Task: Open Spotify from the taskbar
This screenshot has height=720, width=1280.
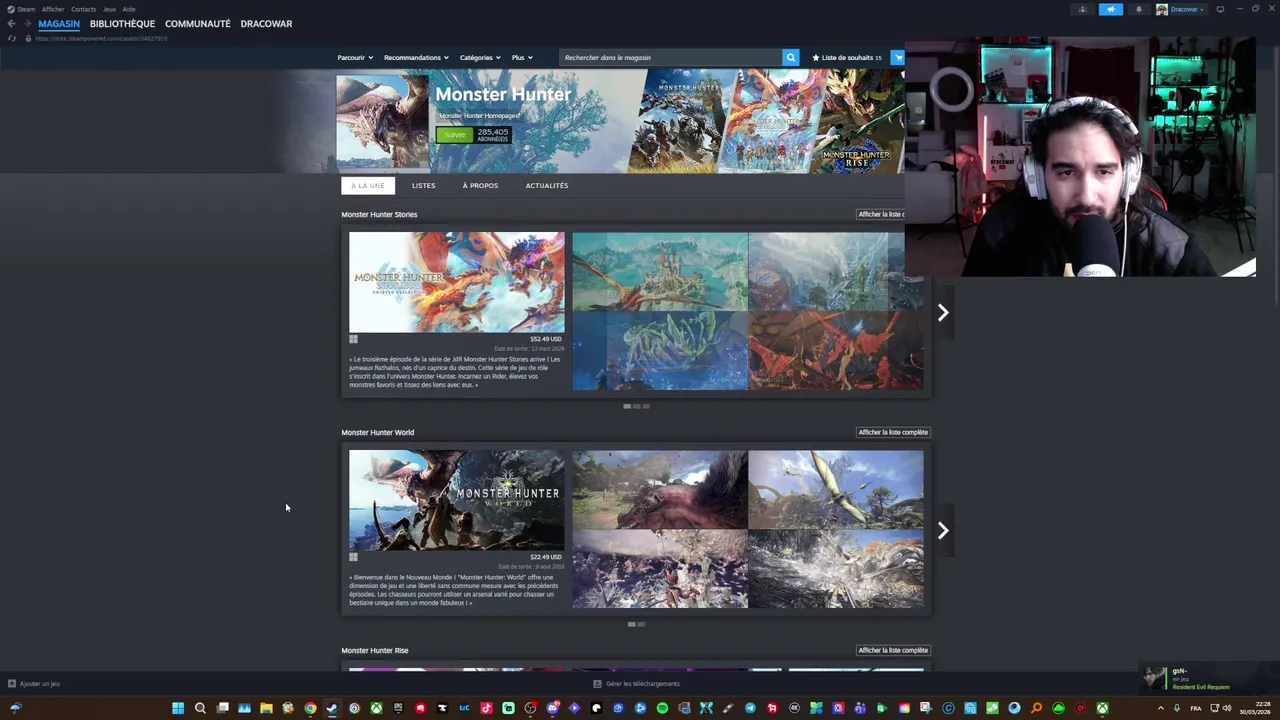Action: 662,708
